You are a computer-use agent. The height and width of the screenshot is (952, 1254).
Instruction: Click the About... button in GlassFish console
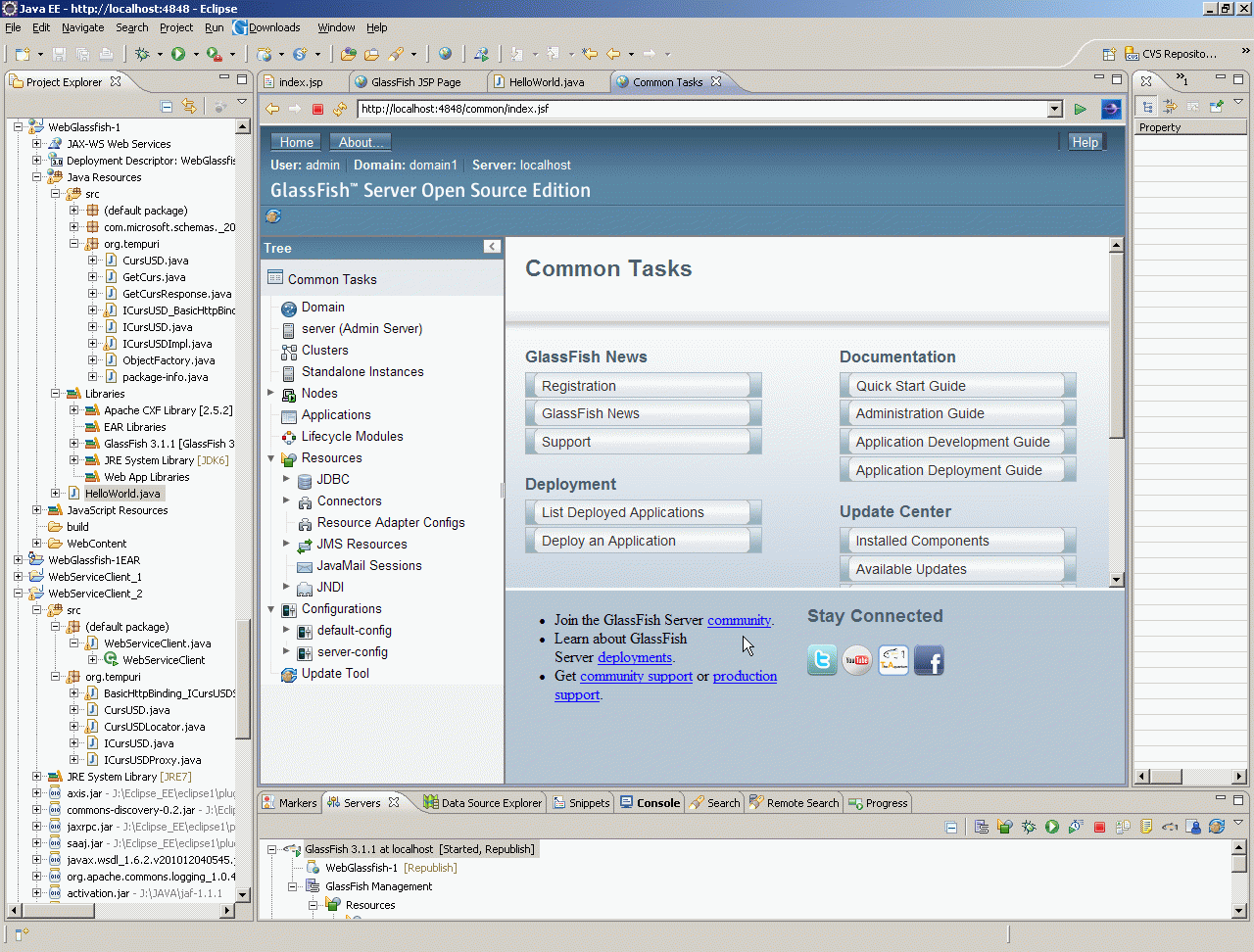[x=360, y=142]
